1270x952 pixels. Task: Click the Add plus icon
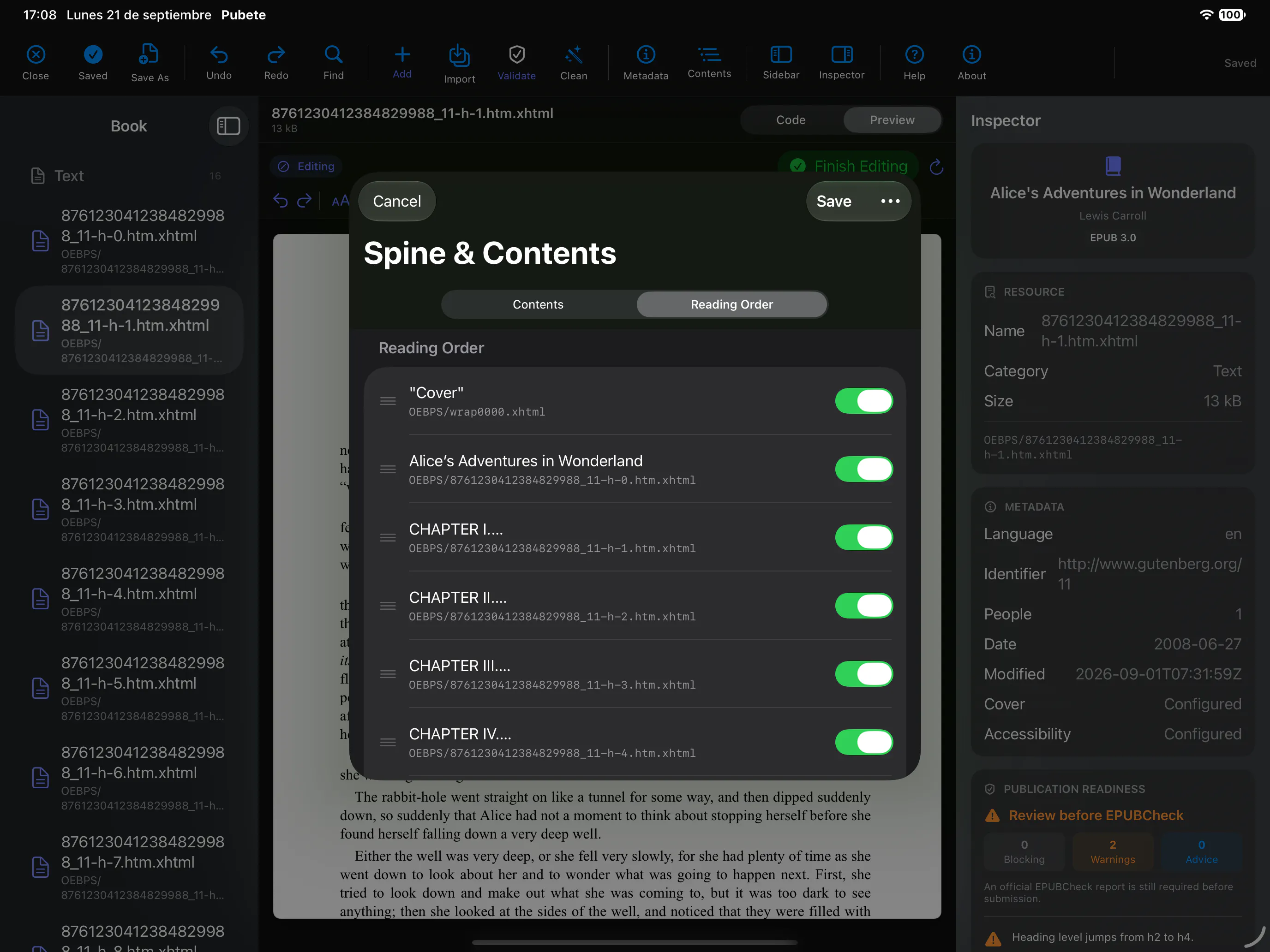click(402, 54)
